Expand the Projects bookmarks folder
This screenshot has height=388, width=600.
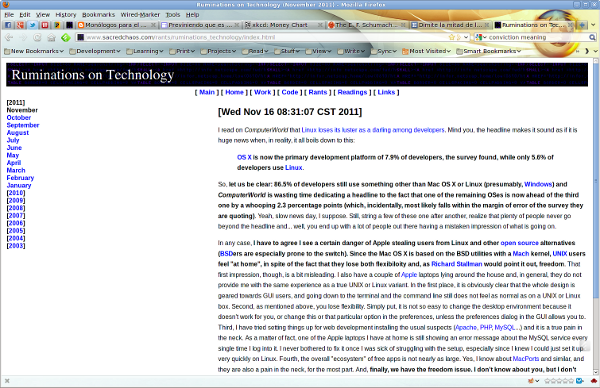218,51
